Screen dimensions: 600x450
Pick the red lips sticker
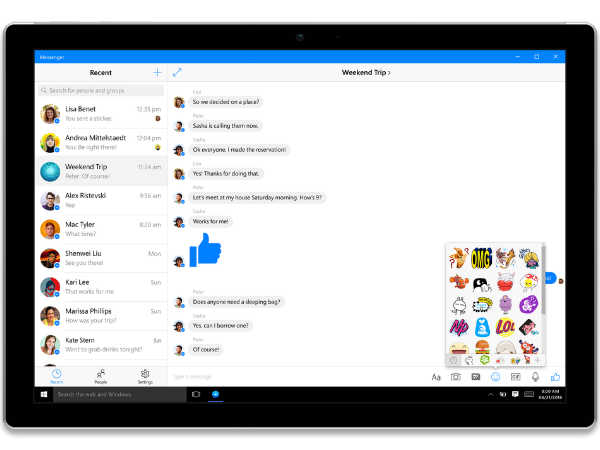[x=505, y=282]
